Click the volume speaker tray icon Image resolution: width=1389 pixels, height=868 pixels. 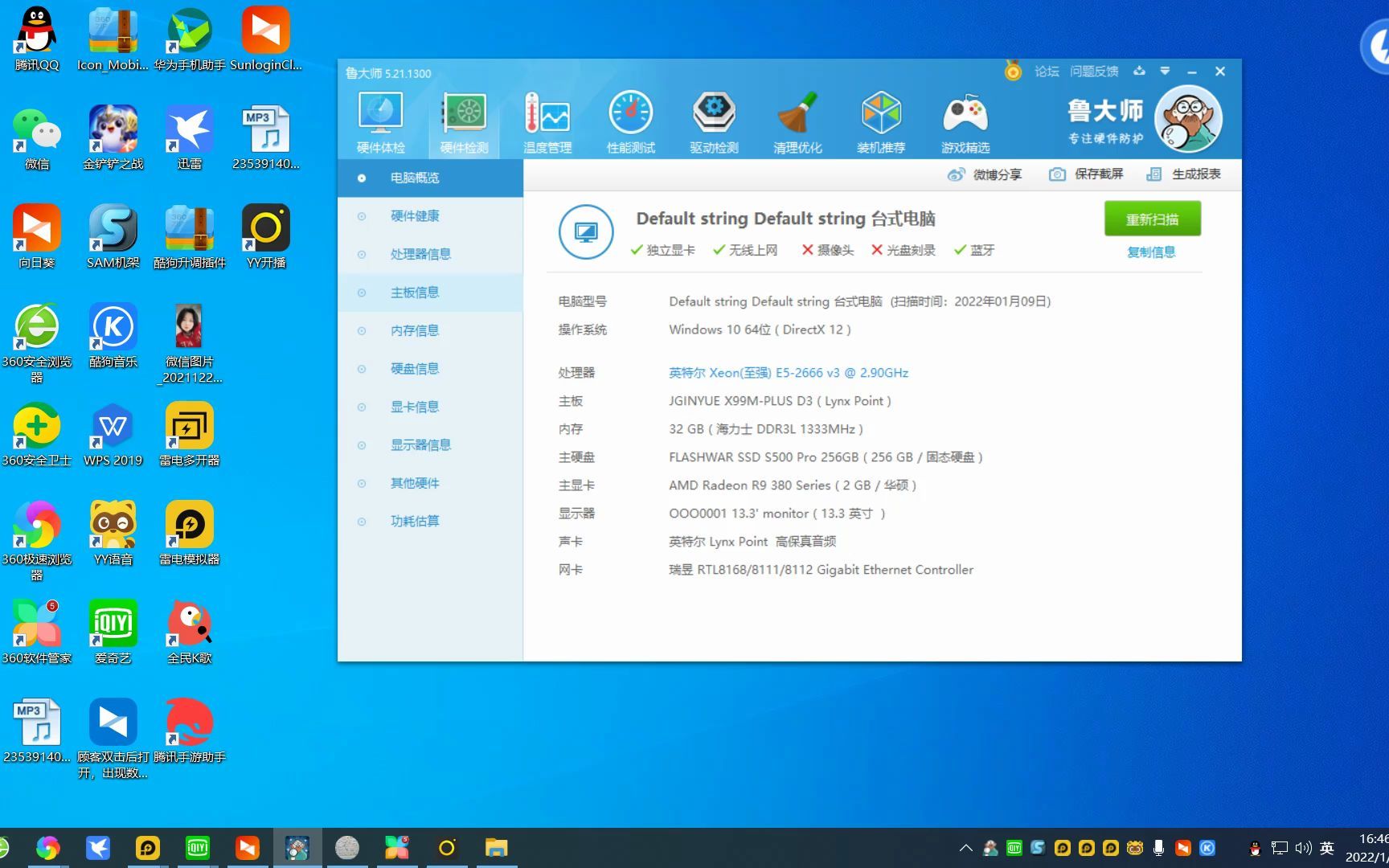click(x=1303, y=848)
